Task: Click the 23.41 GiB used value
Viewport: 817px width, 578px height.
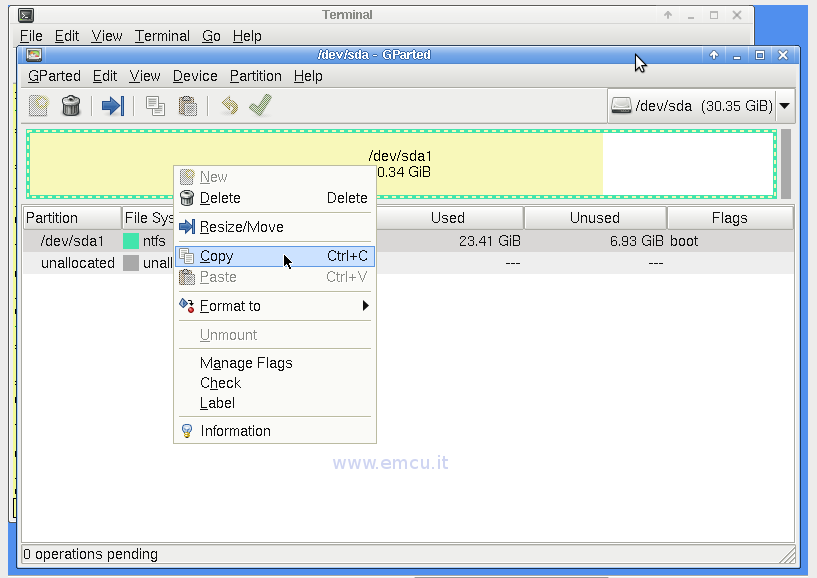Action: [x=490, y=241]
